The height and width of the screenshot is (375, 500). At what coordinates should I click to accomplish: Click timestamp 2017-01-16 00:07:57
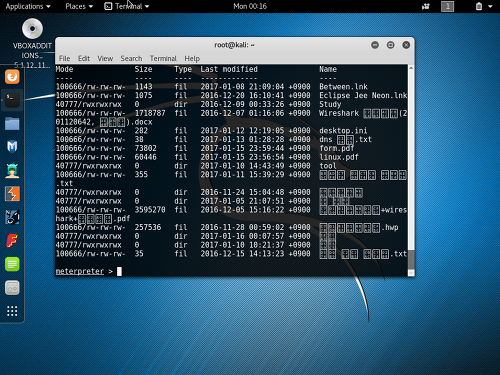(x=242, y=236)
